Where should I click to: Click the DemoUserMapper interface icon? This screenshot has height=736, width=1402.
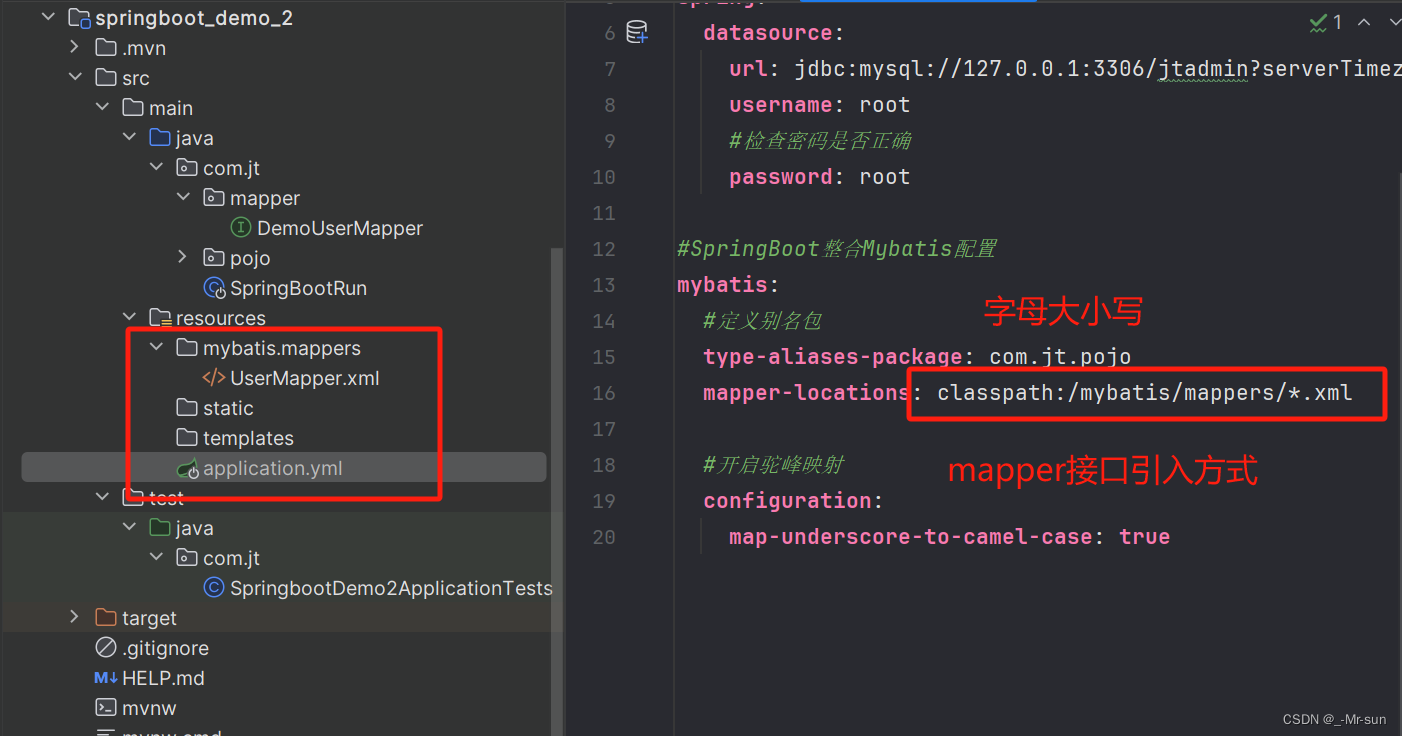(x=241, y=228)
